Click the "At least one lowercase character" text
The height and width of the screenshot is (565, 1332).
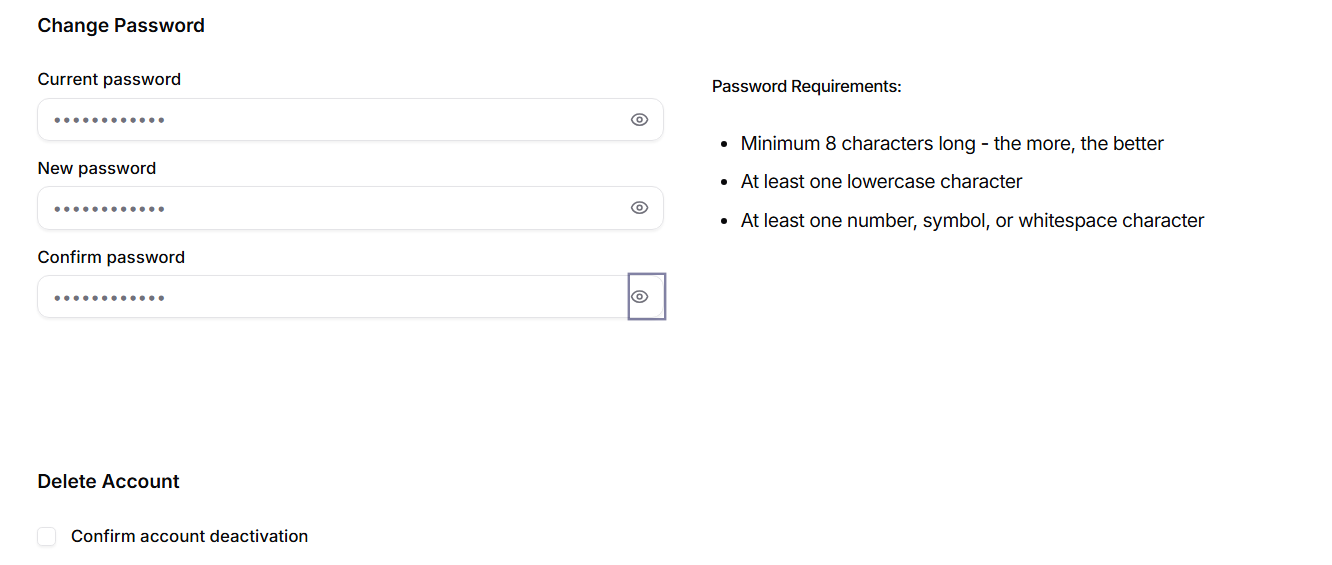(x=881, y=182)
